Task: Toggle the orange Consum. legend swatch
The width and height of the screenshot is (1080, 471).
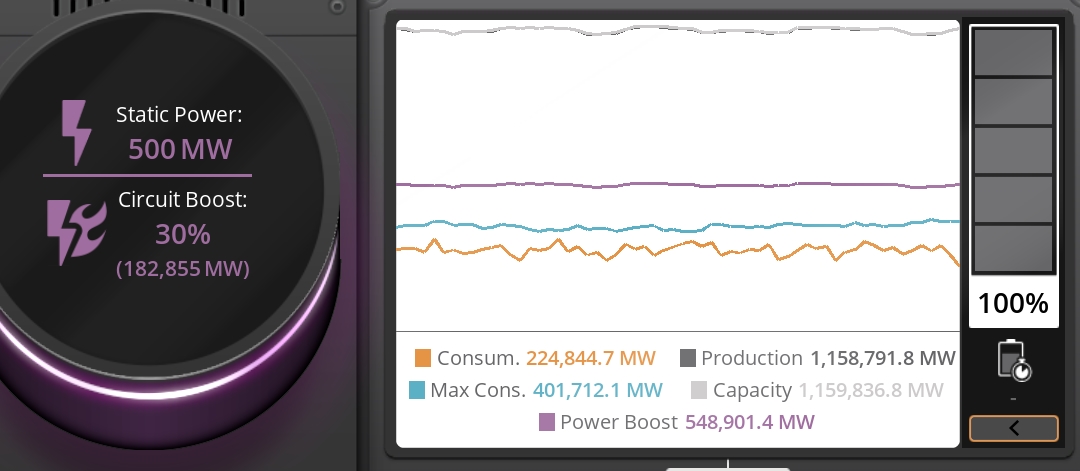Action: tap(422, 358)
